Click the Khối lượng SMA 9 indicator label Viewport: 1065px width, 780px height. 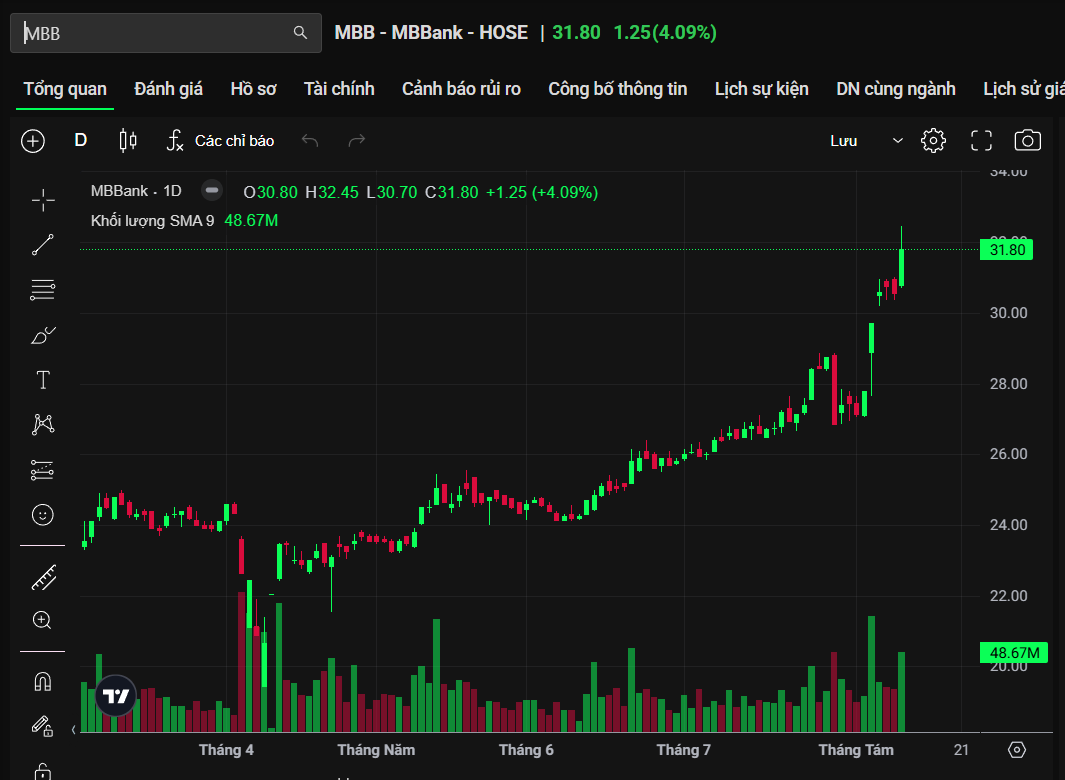152,221
